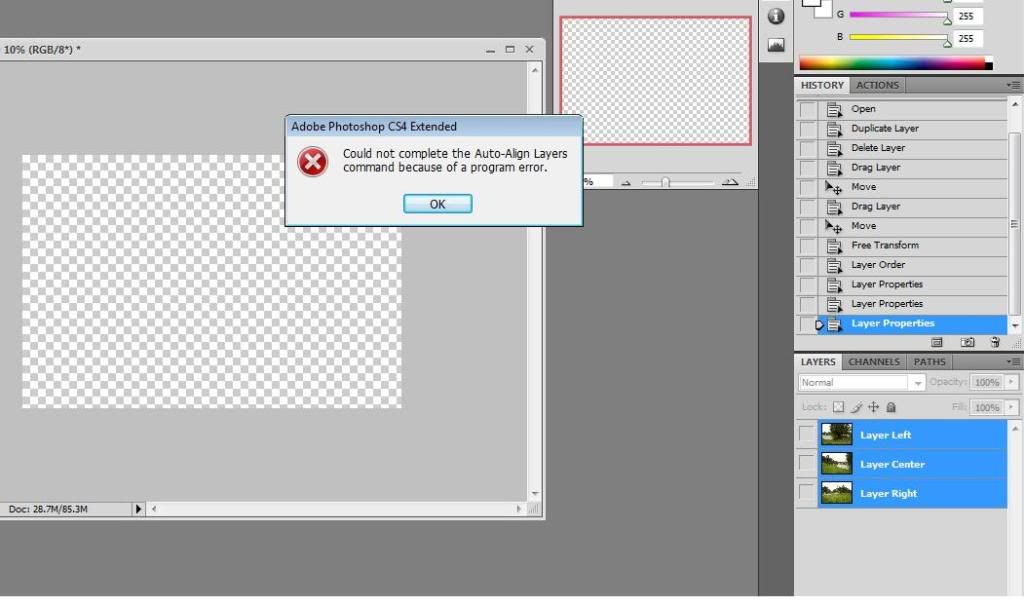Open the layer Opacity slider arrow
The width and height of the screenshot is (1024, 606).
pyautogui.click(x=1012, y=383)
